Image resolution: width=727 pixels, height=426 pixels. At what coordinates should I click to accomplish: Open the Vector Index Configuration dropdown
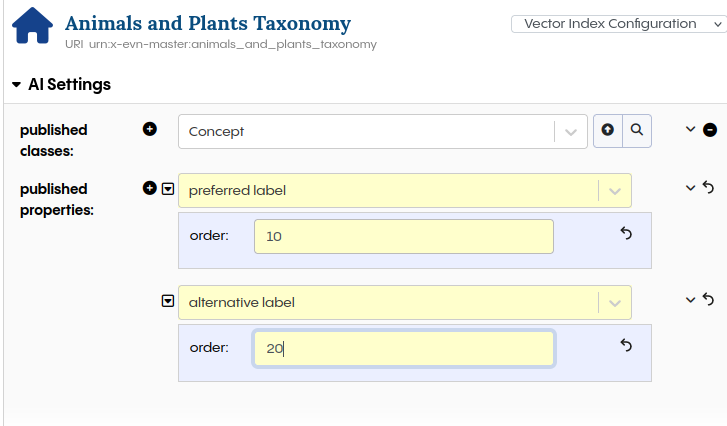click(x=617, y=24)
